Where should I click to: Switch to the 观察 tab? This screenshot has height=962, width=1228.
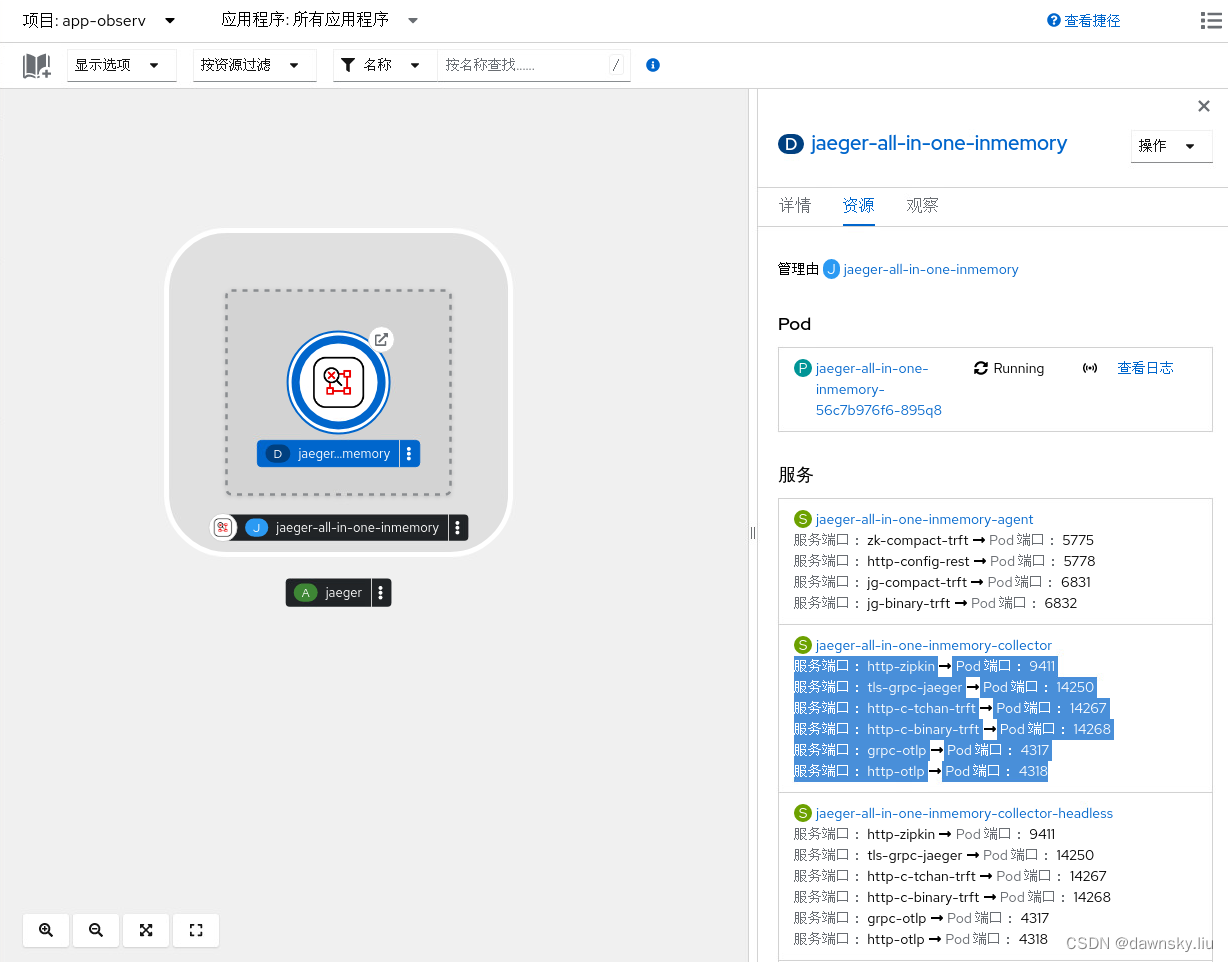(922, 206)
